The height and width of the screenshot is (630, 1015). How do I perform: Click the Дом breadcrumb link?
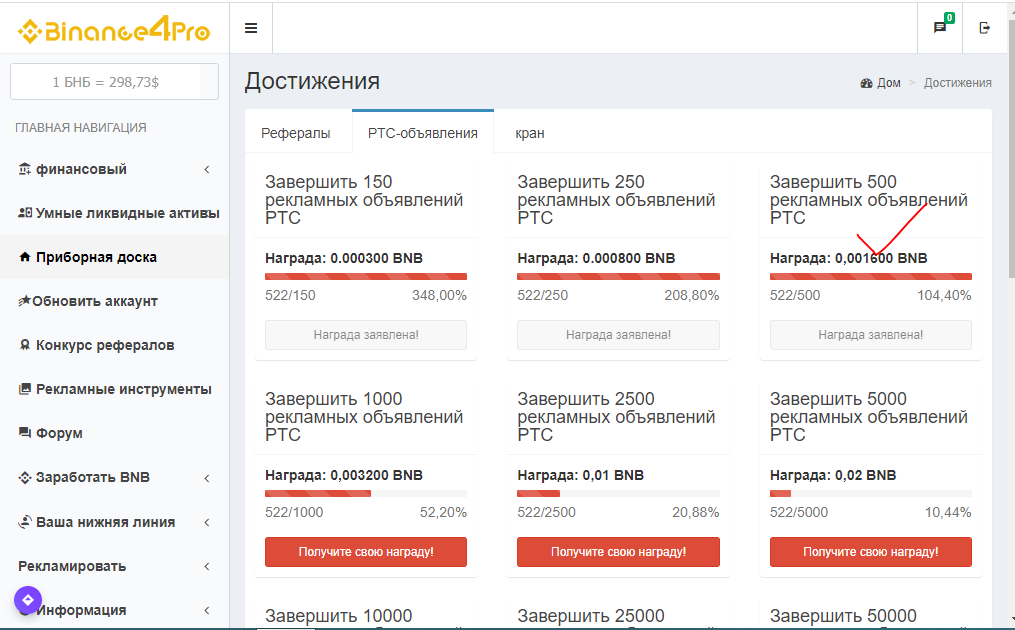coord(888,83)
